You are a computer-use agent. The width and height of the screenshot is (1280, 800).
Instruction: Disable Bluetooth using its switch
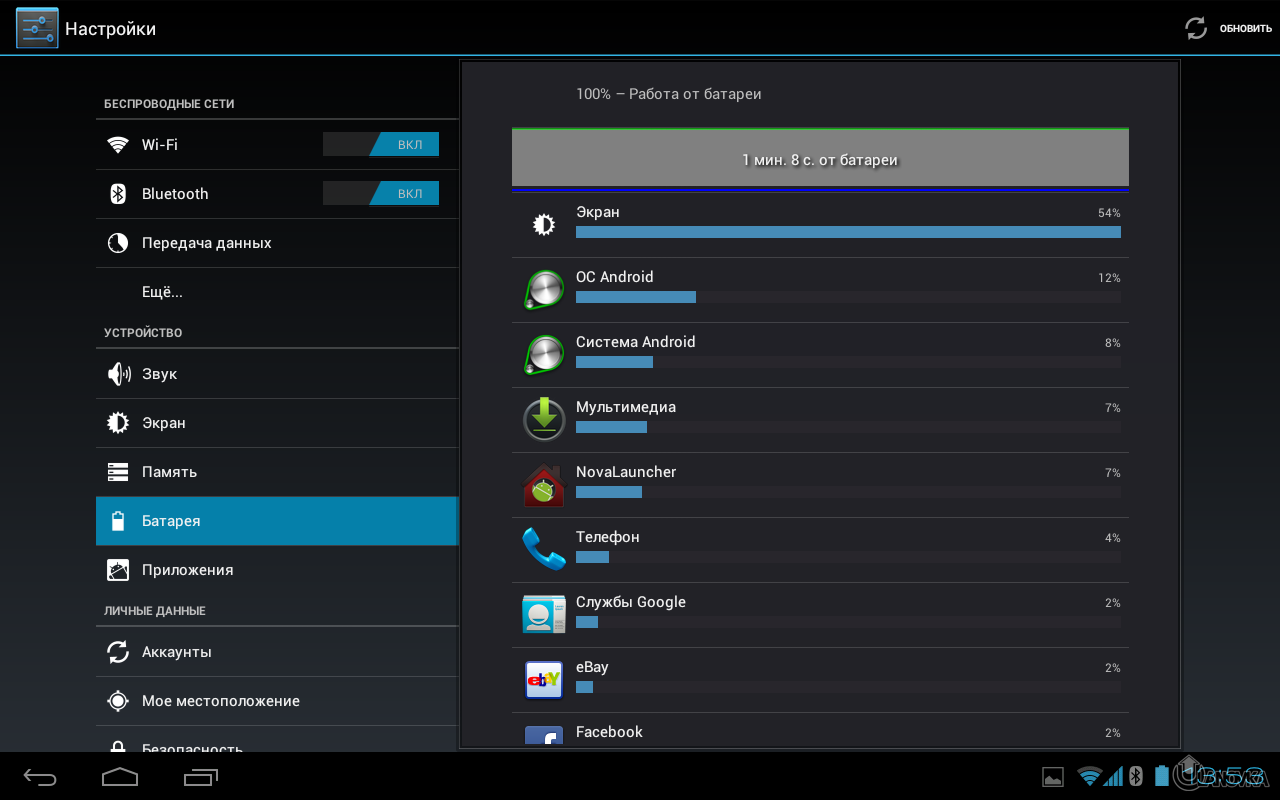[x=381, y=193]
